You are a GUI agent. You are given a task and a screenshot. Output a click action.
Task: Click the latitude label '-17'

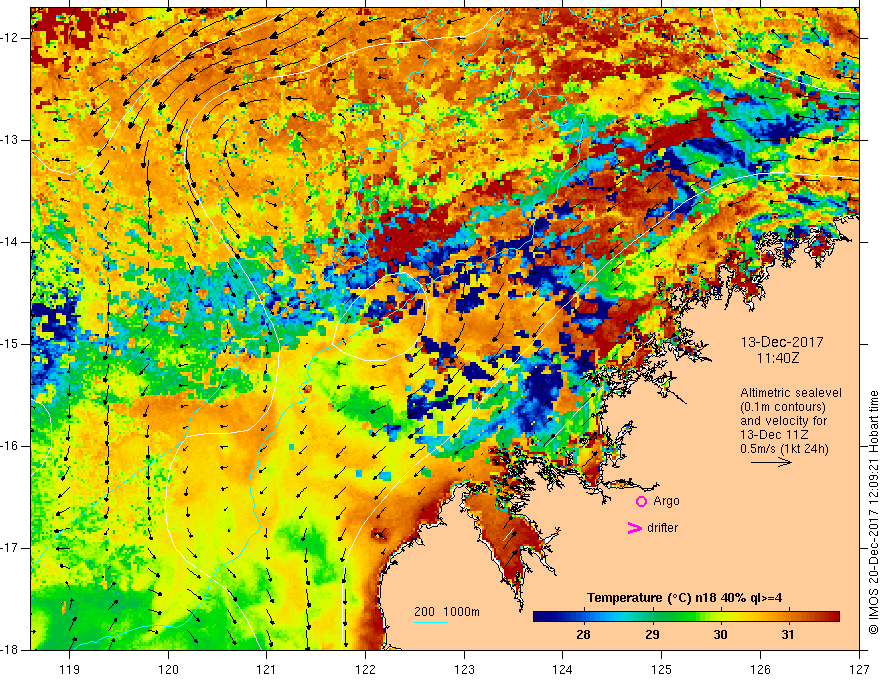(x=10, y=548)
